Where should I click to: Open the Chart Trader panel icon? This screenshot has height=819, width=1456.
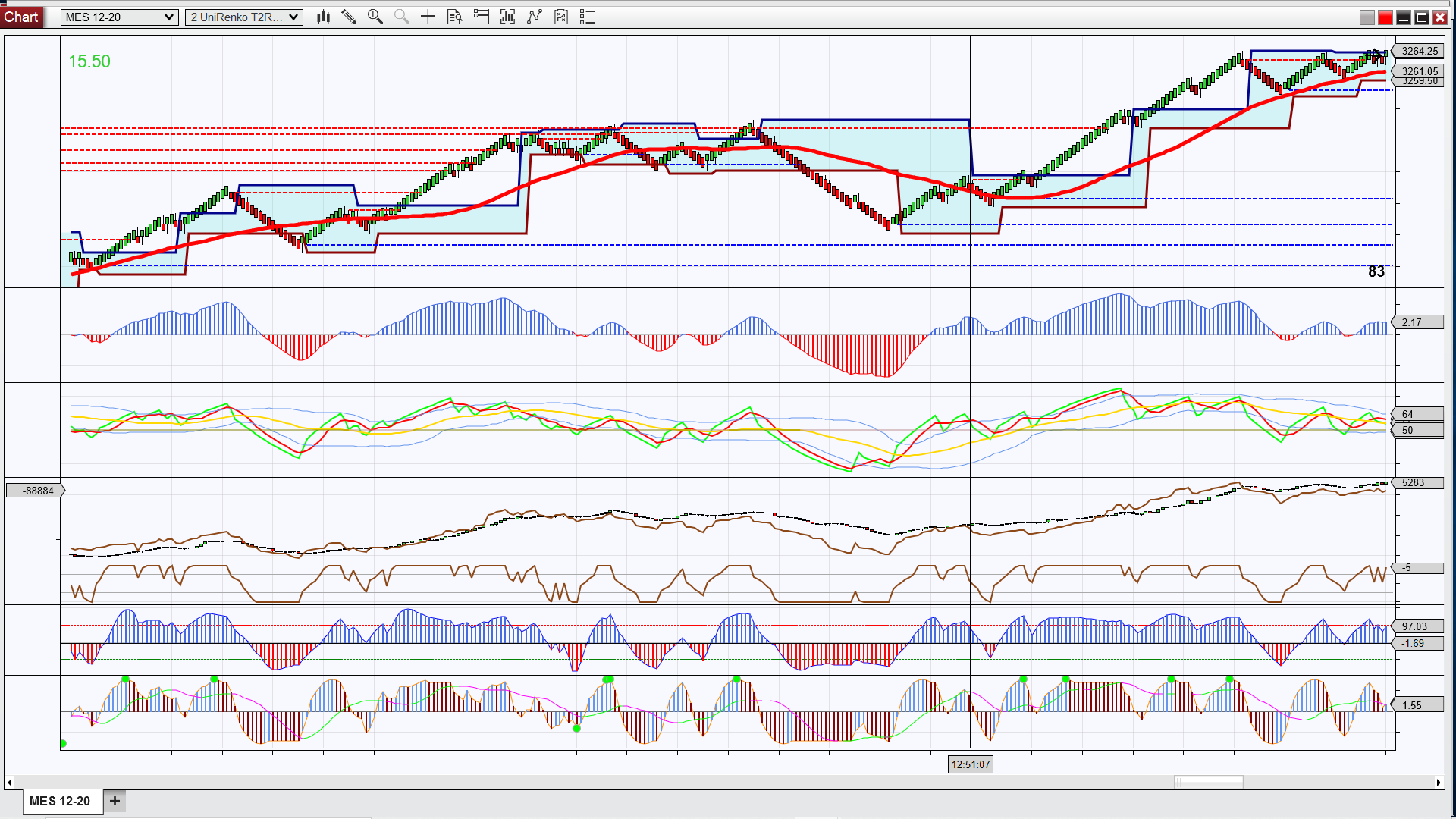[x=481, y=17]
